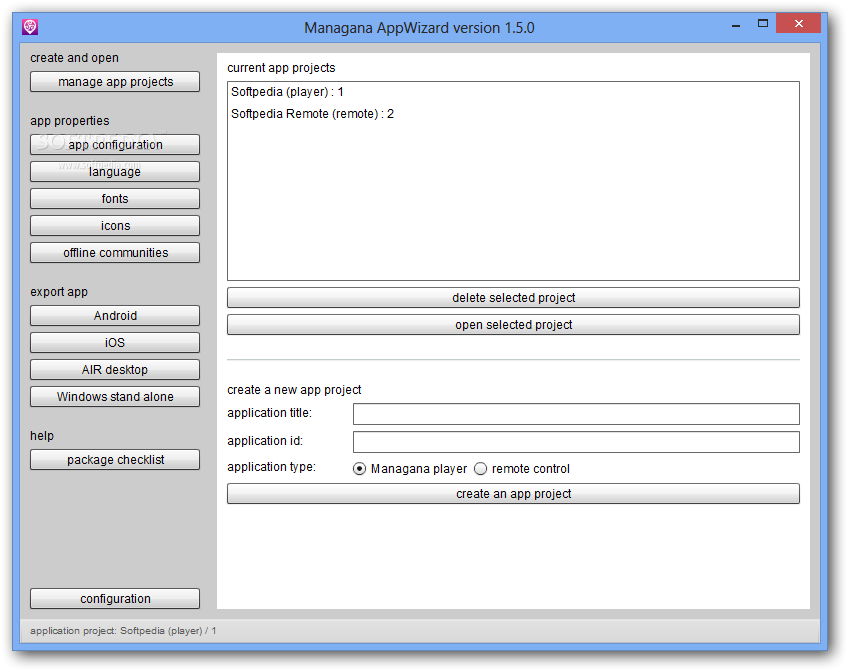Select Softpedia Remote (remote) : 2 project
The image size is (848, 671).
(513, 114)
